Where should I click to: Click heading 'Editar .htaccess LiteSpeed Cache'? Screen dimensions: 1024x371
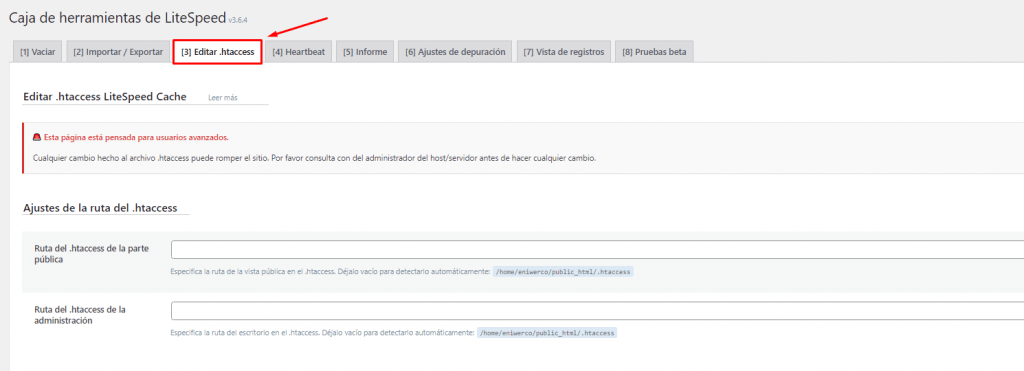104,97
